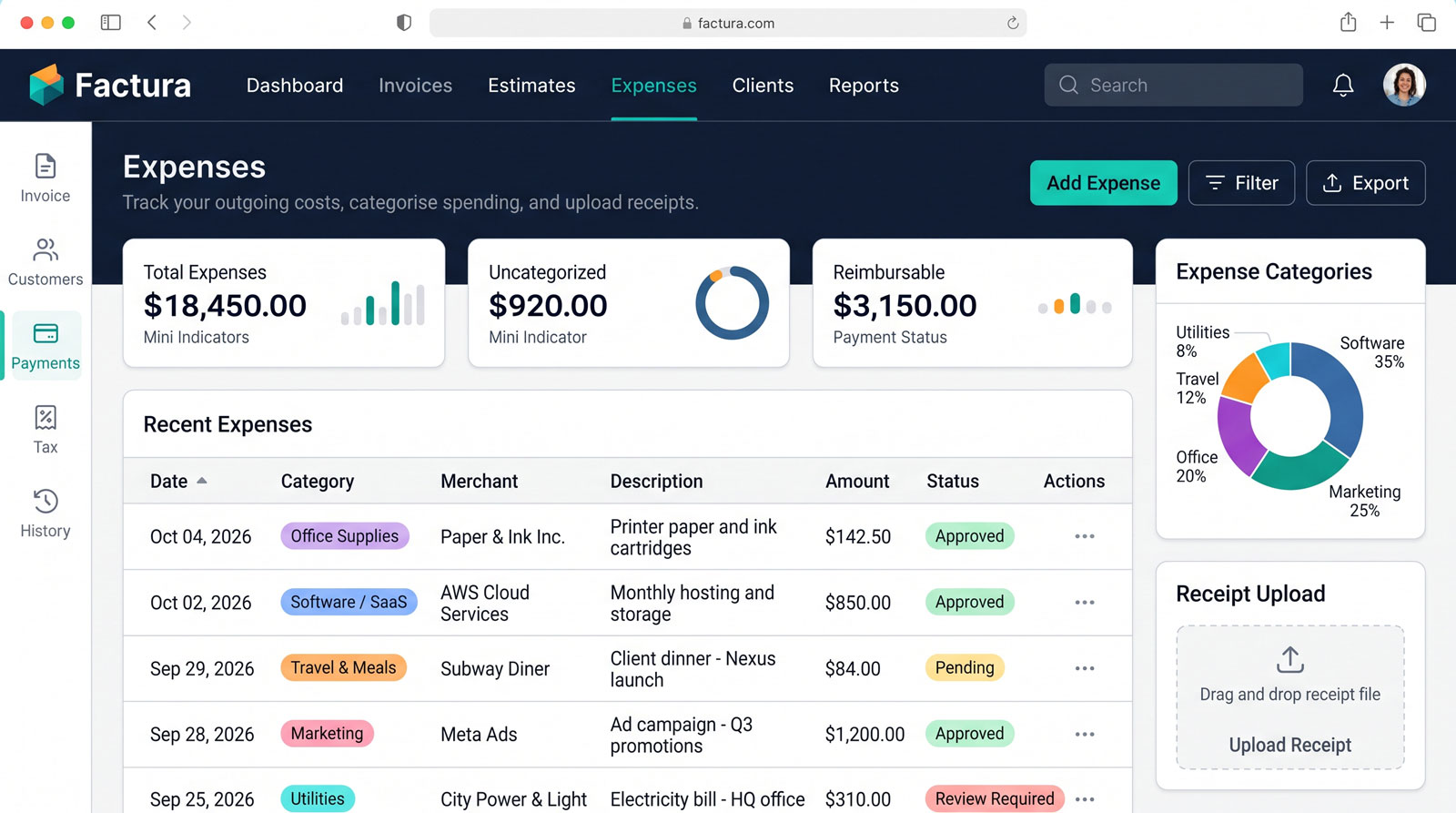Open the Tax sidebar section
1456x813 pixels.
click(45, 430)
